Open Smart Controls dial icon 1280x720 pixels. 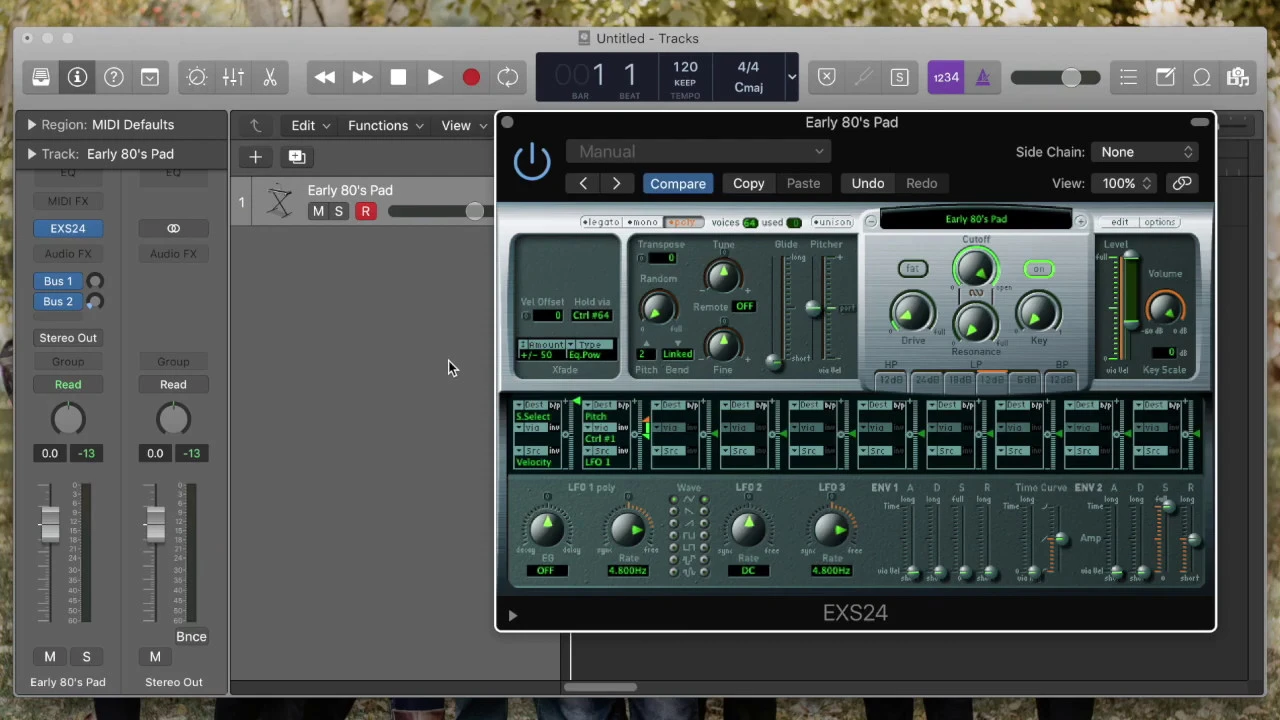click(197, 77)
